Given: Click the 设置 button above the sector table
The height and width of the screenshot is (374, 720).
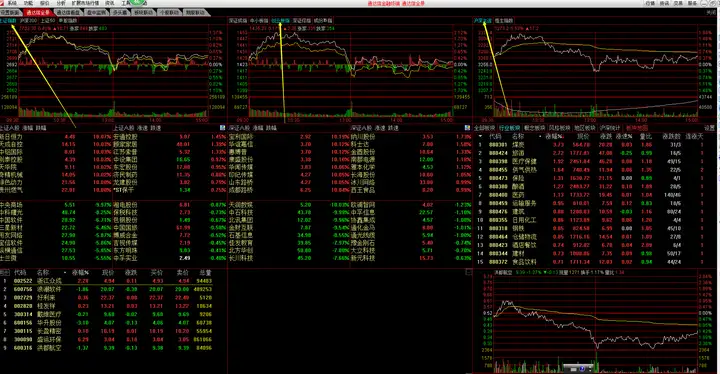Looking at the screenshot, I should [709, 128].
